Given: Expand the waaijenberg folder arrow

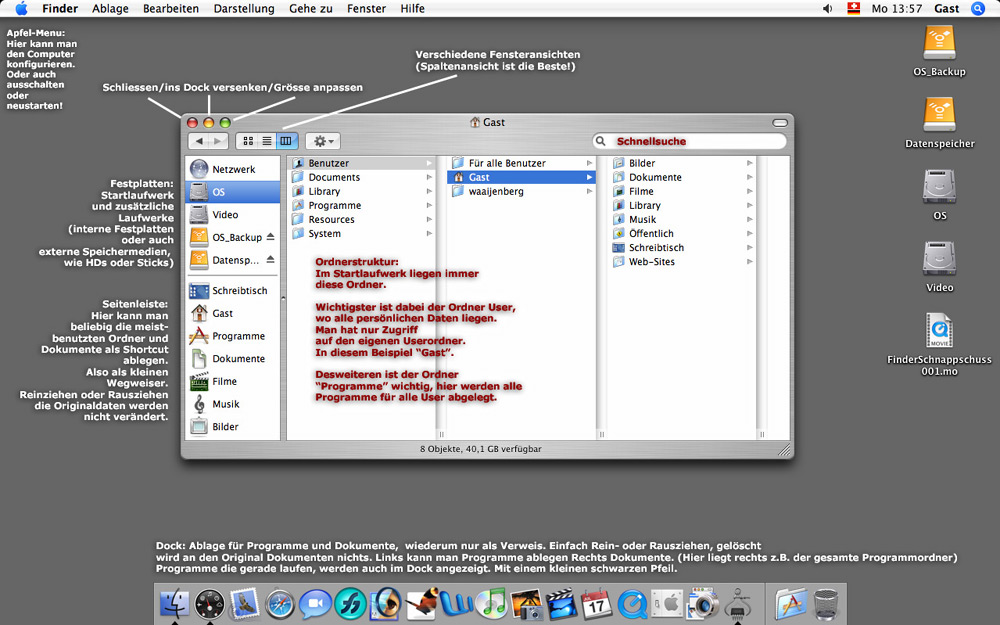Looking at the screenshot, I should click(x=589, y=191).
